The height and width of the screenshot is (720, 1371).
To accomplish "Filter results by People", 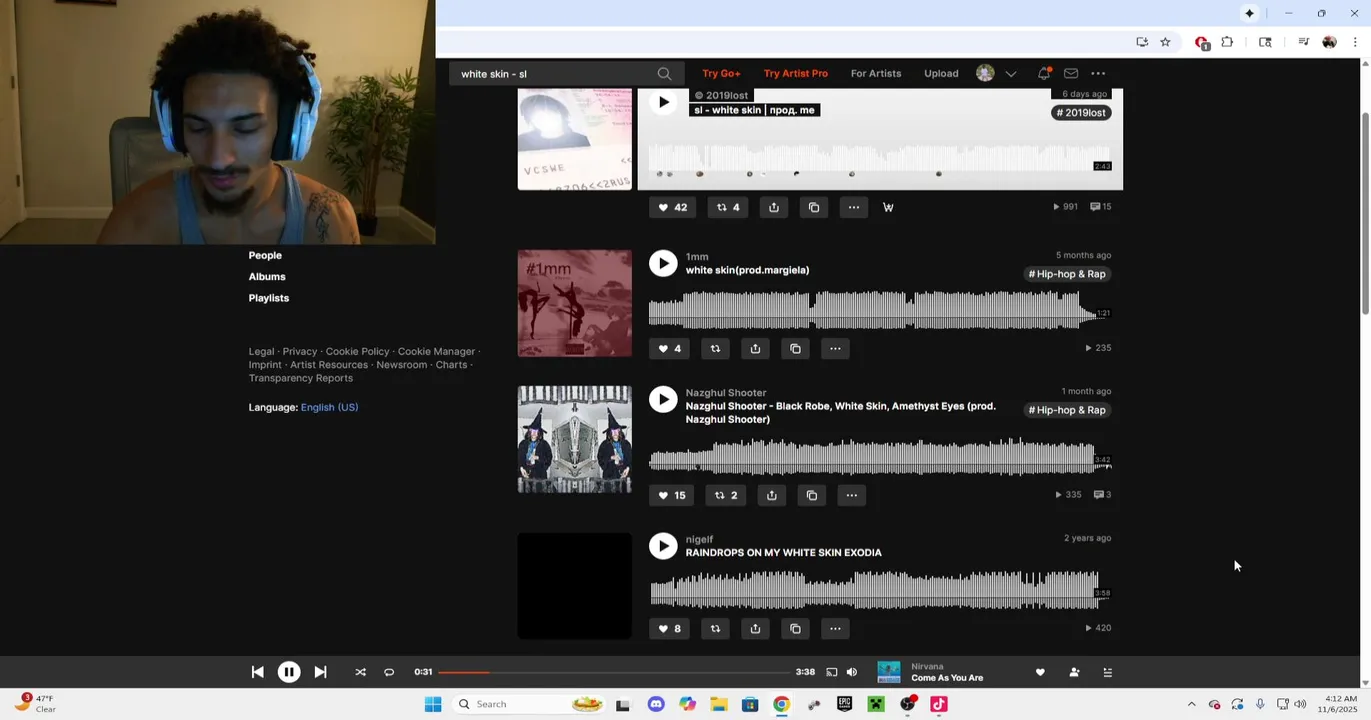I will [x=265, y=256].
